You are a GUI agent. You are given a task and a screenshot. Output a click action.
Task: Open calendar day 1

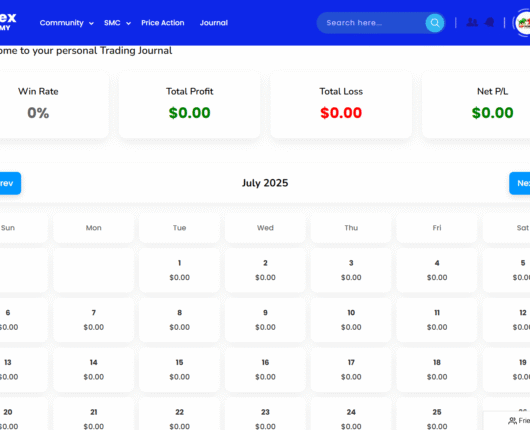click(179, 270)
